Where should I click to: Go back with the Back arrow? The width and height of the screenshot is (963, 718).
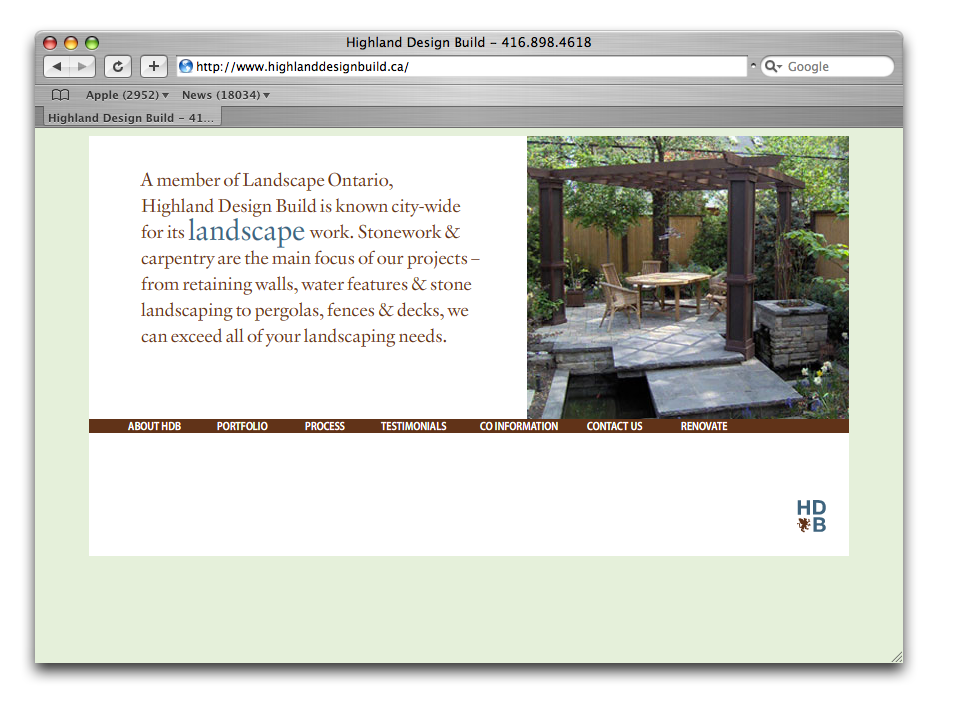tap(57, 66)
